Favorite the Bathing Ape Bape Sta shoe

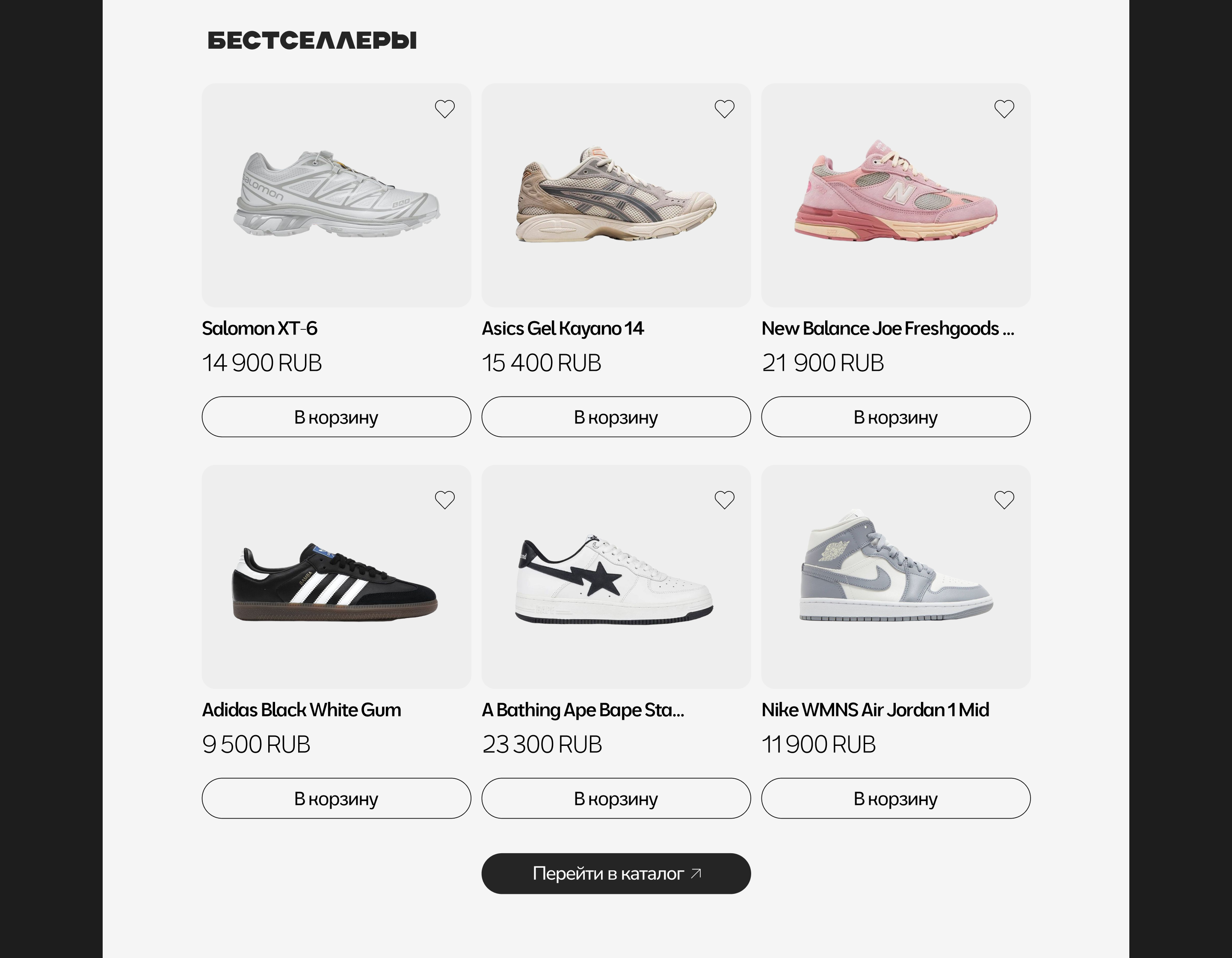724,500
